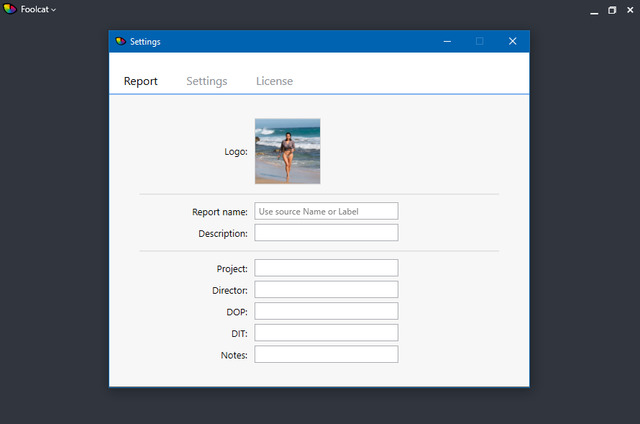
Task: Open the Settings tab
Action: tap(206, 81)
